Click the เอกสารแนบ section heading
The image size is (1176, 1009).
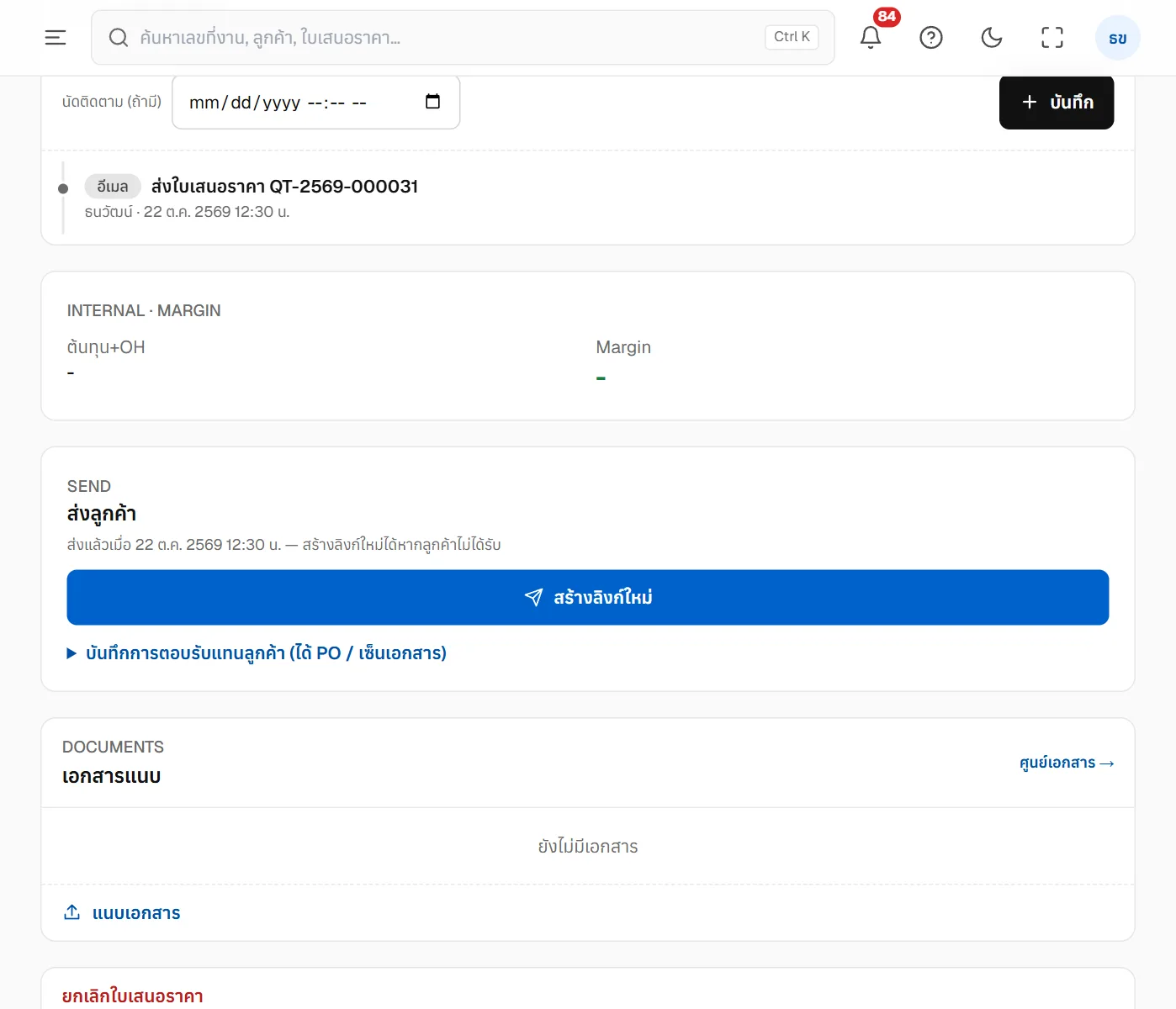(x=111, y=776)
